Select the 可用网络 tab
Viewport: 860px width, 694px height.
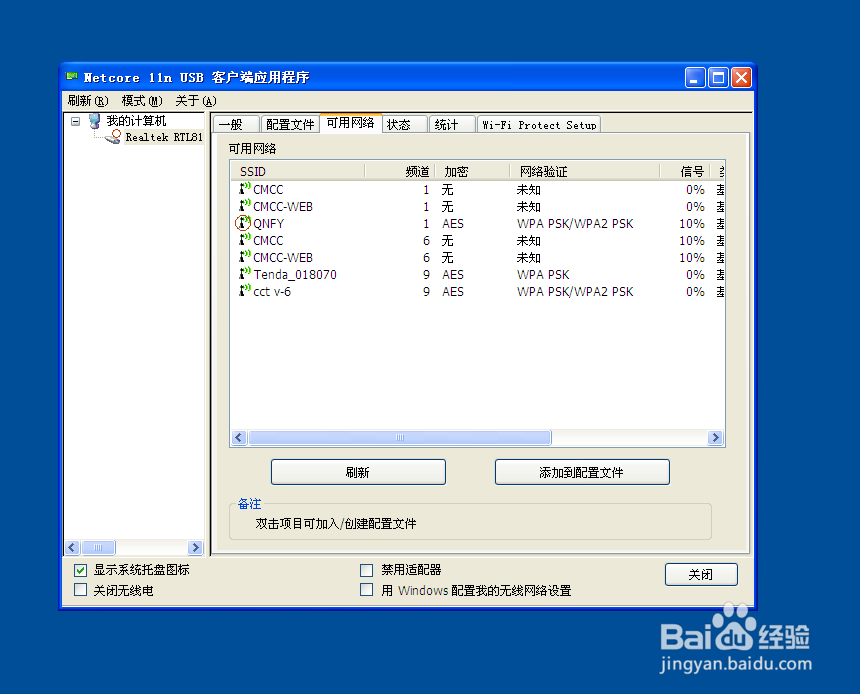pyautogui.click(x=350, y=123)
